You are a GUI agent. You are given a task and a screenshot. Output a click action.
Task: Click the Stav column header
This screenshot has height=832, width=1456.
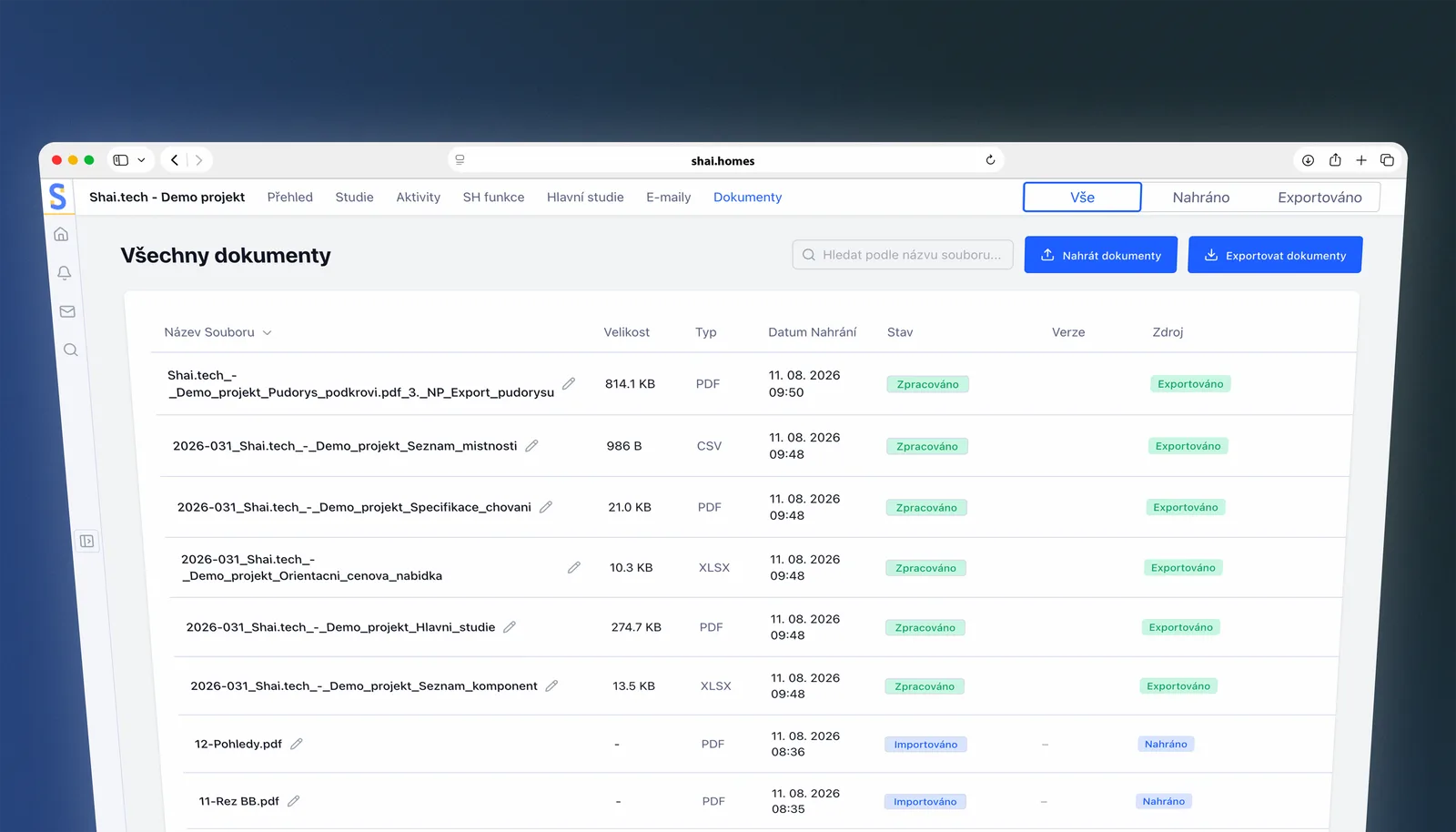900,332
